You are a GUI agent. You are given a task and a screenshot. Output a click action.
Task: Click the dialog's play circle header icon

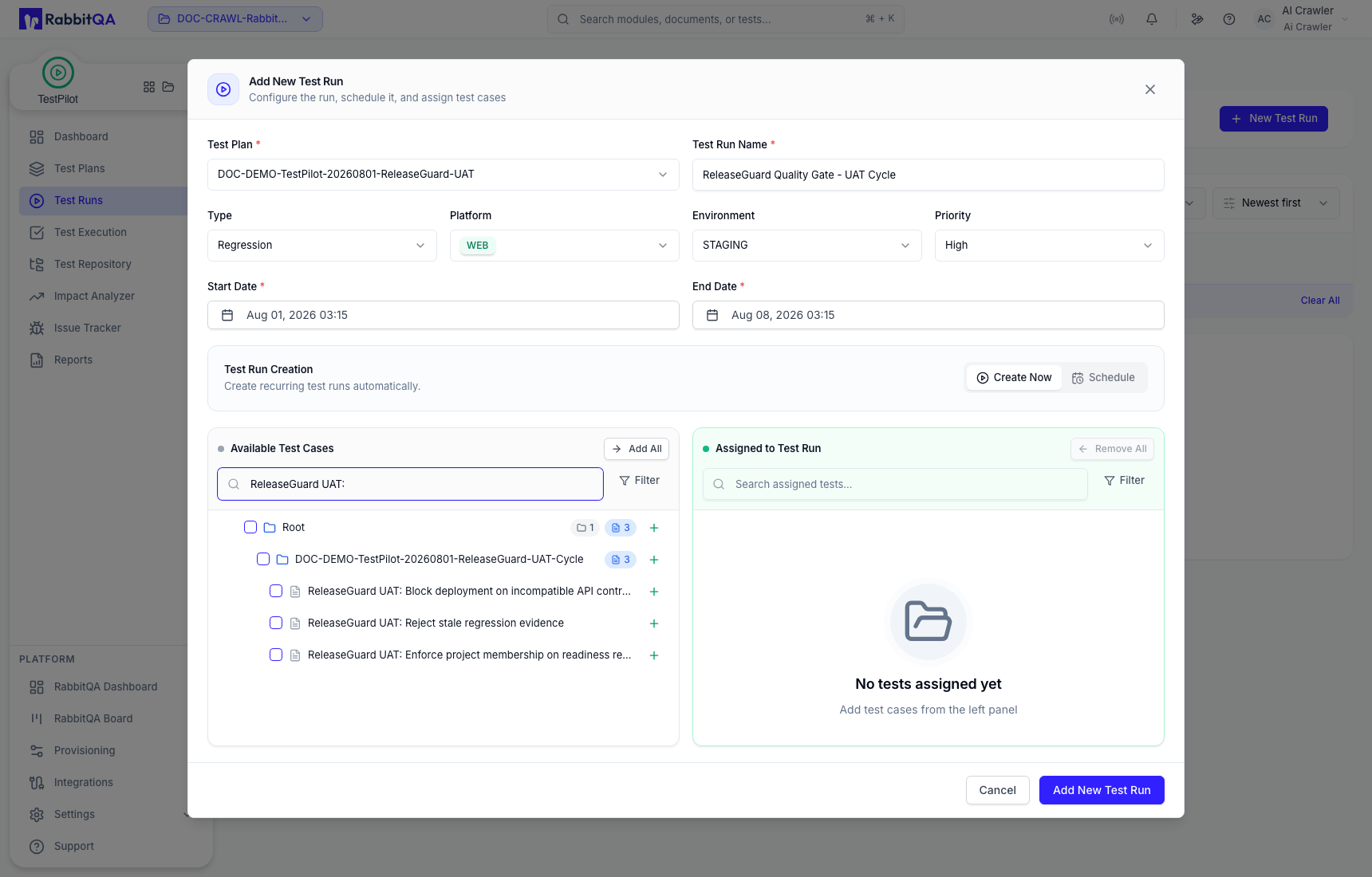[x=223, y=89]
